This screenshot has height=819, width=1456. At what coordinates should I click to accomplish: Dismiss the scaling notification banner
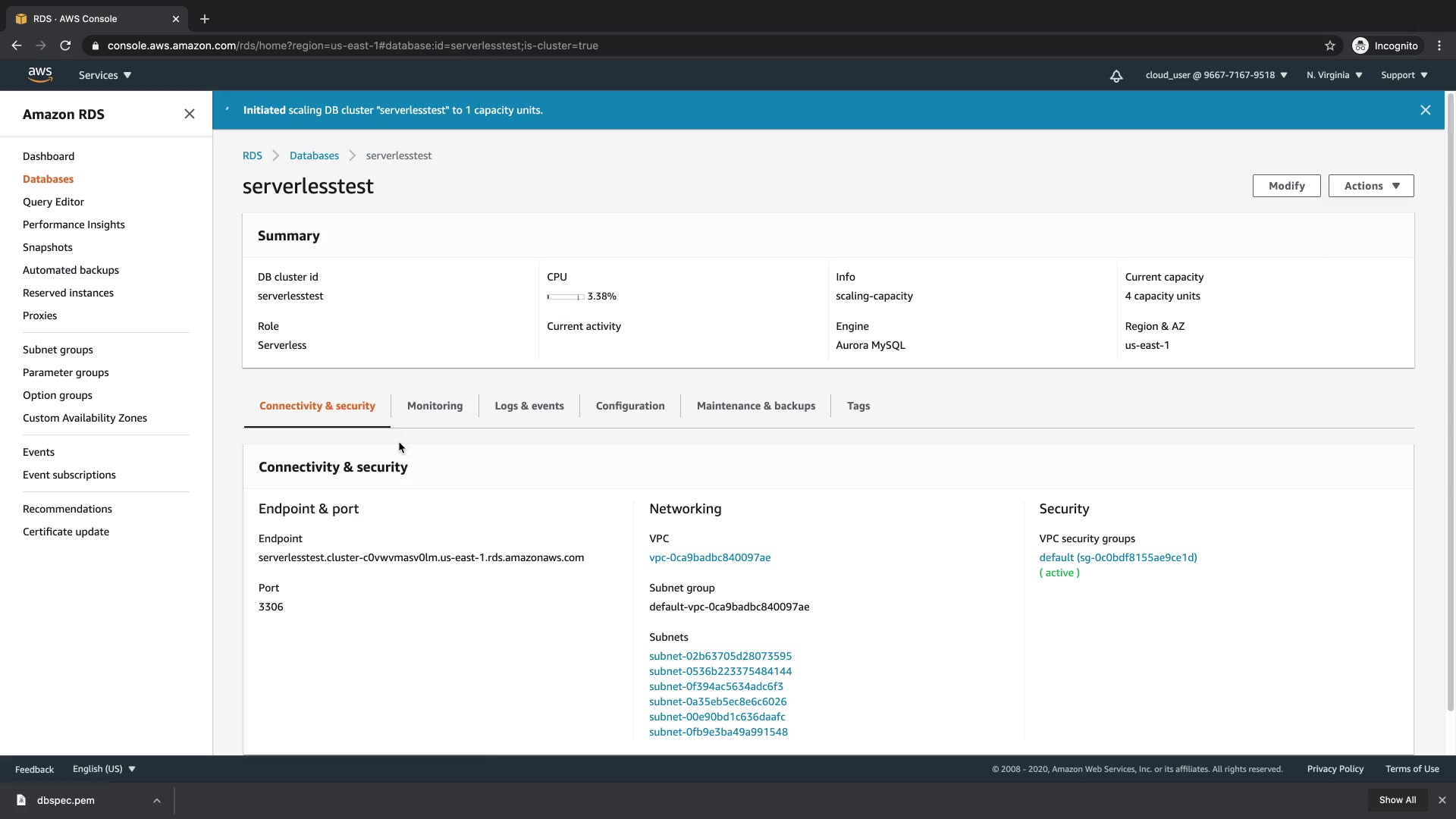(1426, 110)
